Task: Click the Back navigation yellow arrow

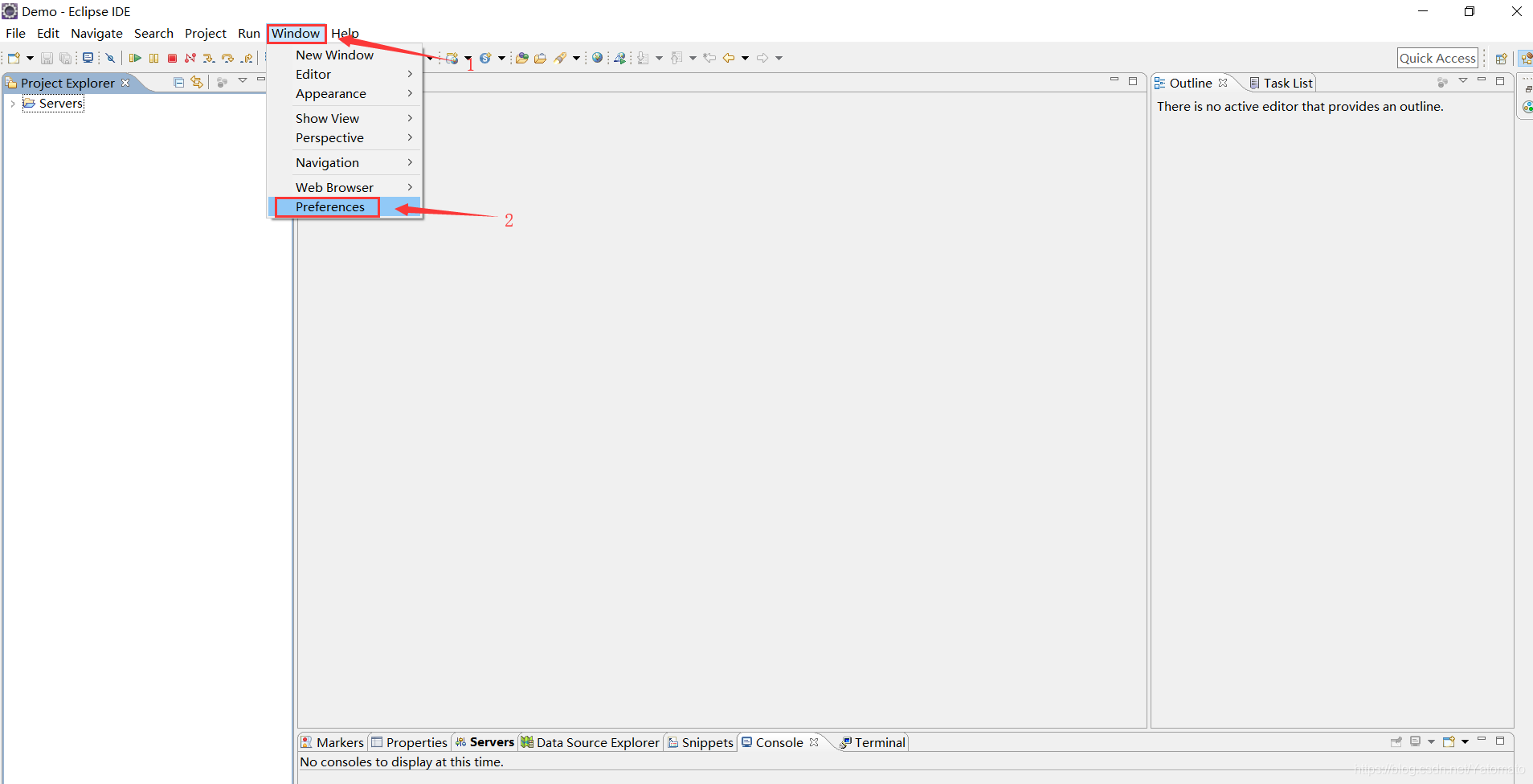Action: coord(729,58)
